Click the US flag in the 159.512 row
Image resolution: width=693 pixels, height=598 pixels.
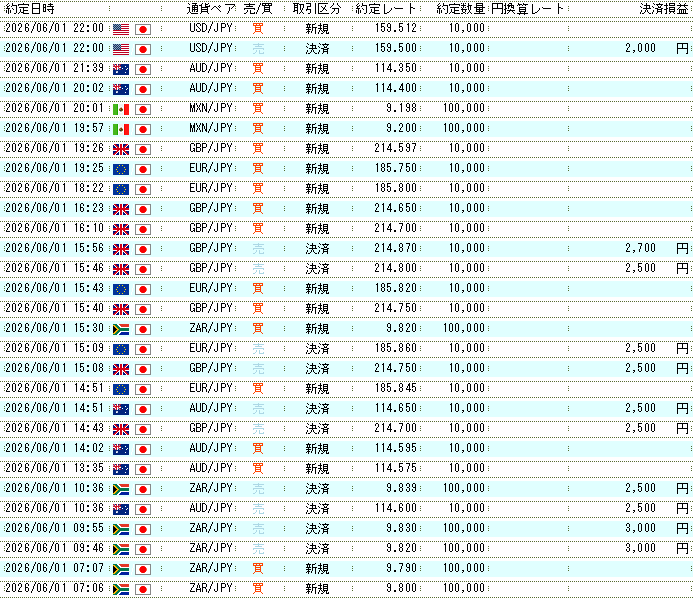coord(121,29)
